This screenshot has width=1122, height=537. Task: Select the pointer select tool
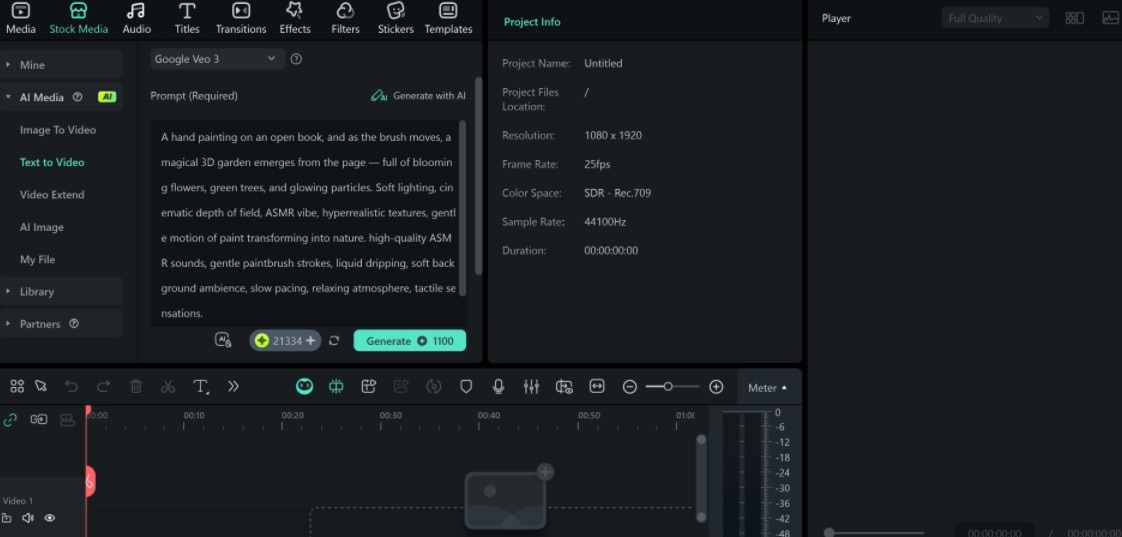pyautogui.click(x=41, y=386)
